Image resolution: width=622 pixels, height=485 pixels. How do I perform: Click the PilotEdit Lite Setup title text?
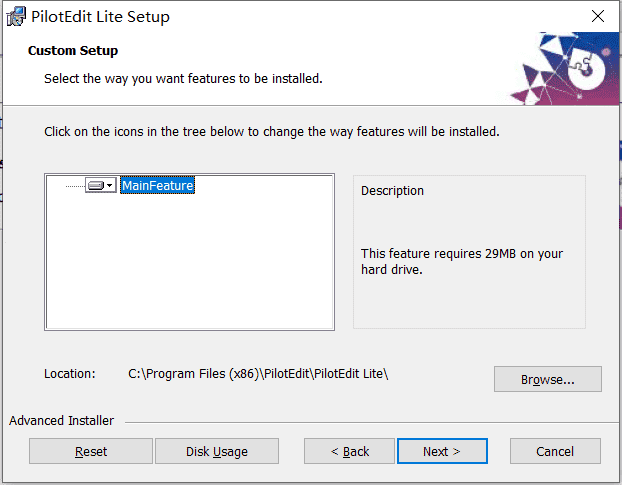(100, 17)
